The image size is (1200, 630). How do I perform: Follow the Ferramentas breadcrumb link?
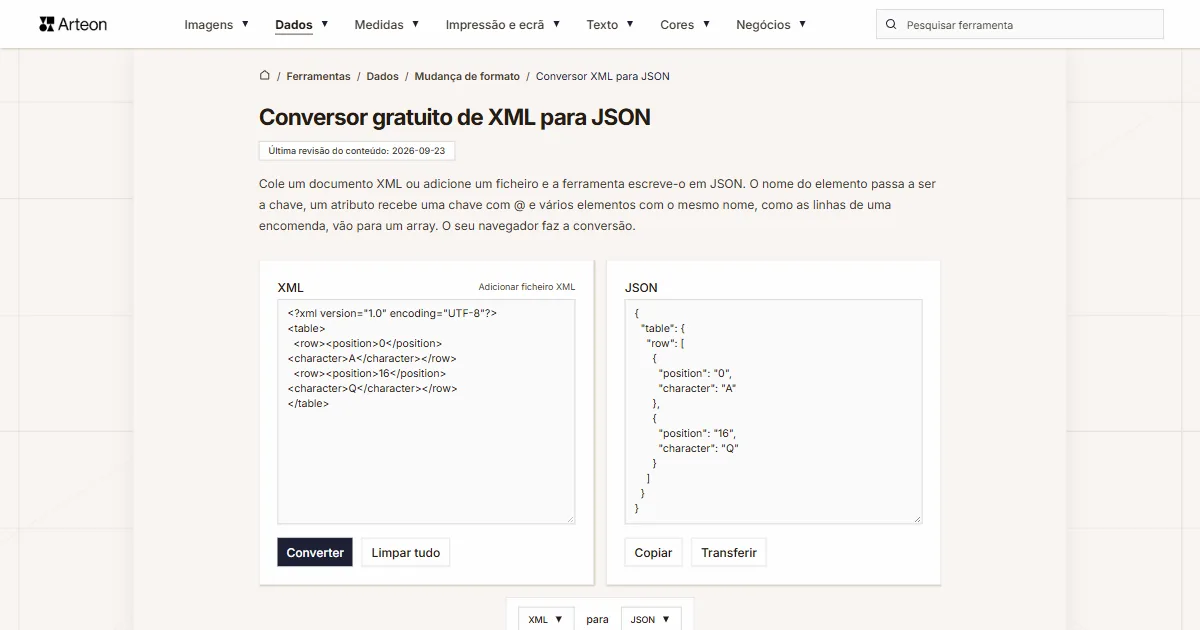point(318,76)
